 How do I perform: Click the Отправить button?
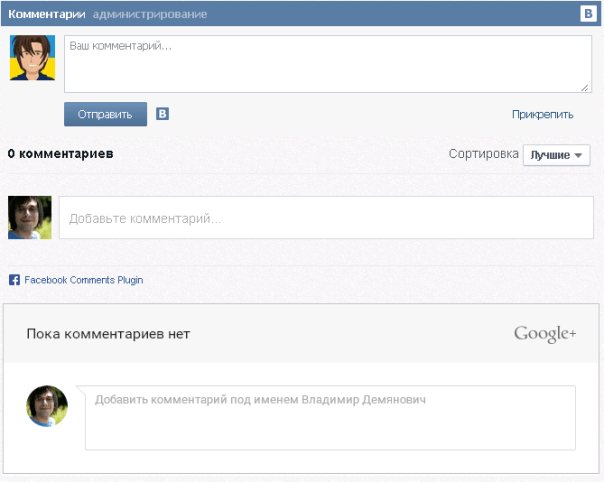click(x=106, y=114)
